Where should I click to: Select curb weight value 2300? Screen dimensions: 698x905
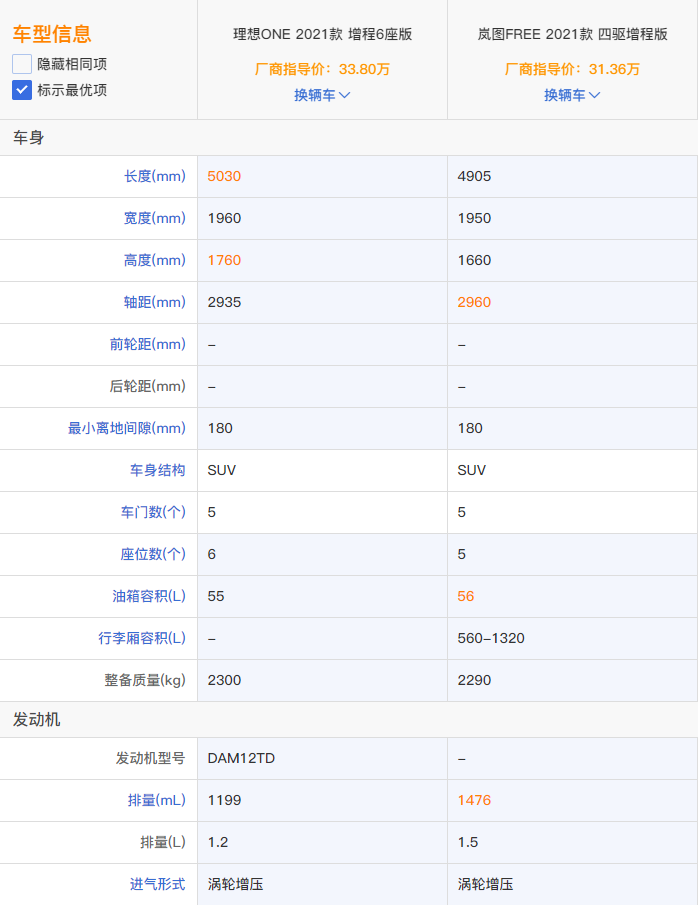[x=224, y=680]
